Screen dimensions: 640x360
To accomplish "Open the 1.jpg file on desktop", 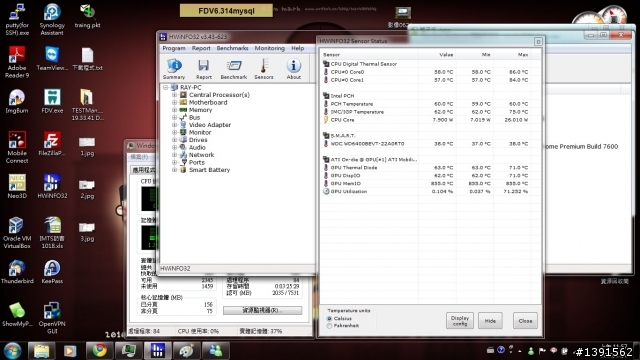I will [87, 146].
